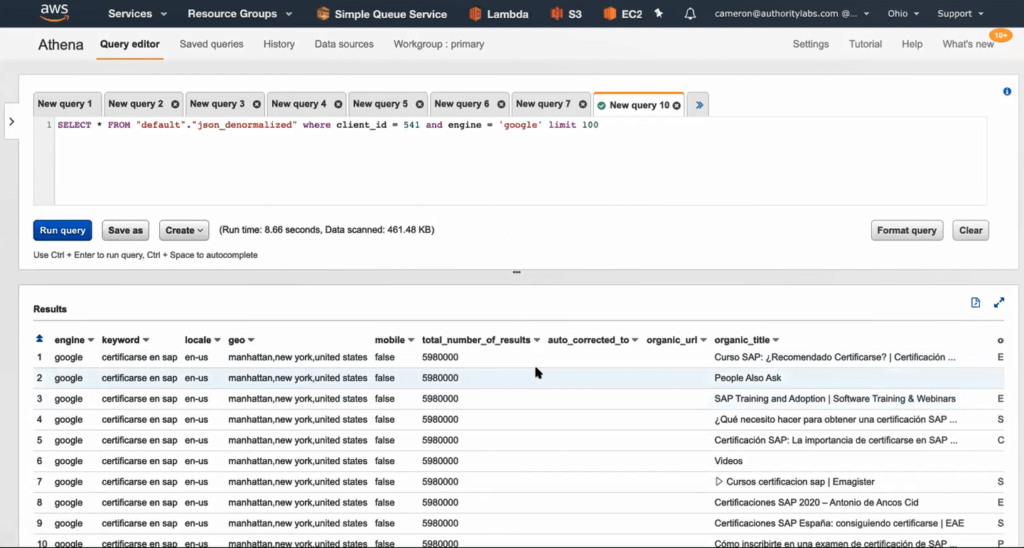
Task: Open the Help link
Action: coord(912,44)
